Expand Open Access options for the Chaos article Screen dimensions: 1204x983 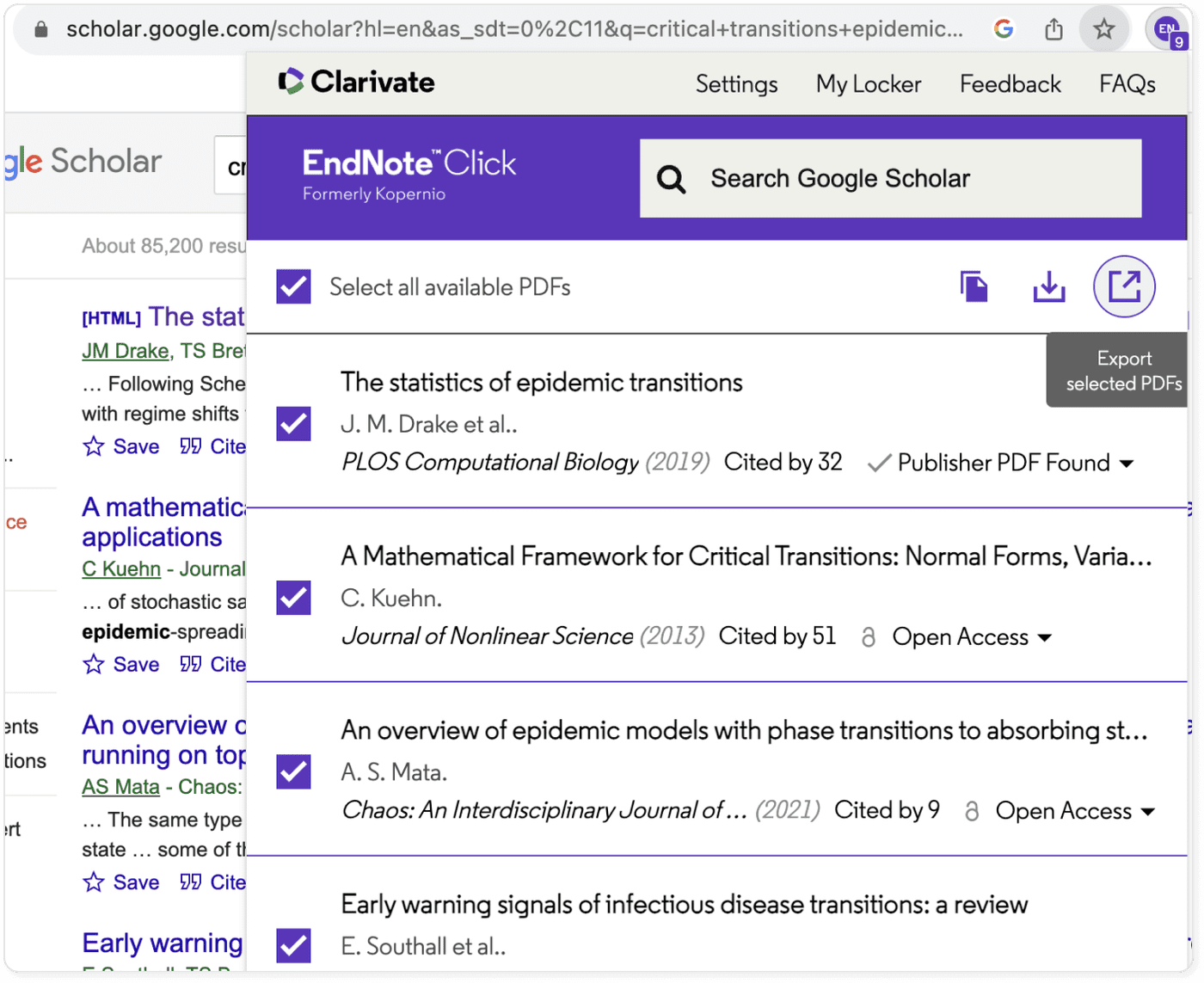tap(1150, 811)
